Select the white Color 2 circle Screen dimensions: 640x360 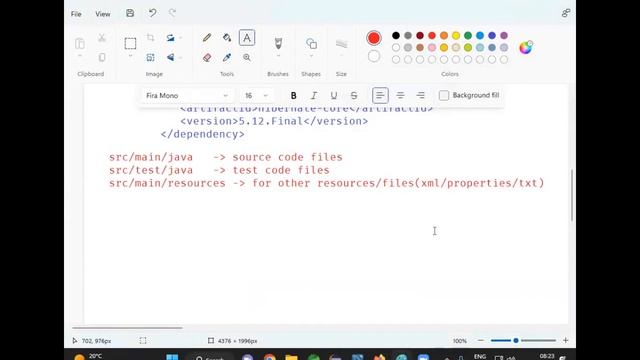(373, 56)
